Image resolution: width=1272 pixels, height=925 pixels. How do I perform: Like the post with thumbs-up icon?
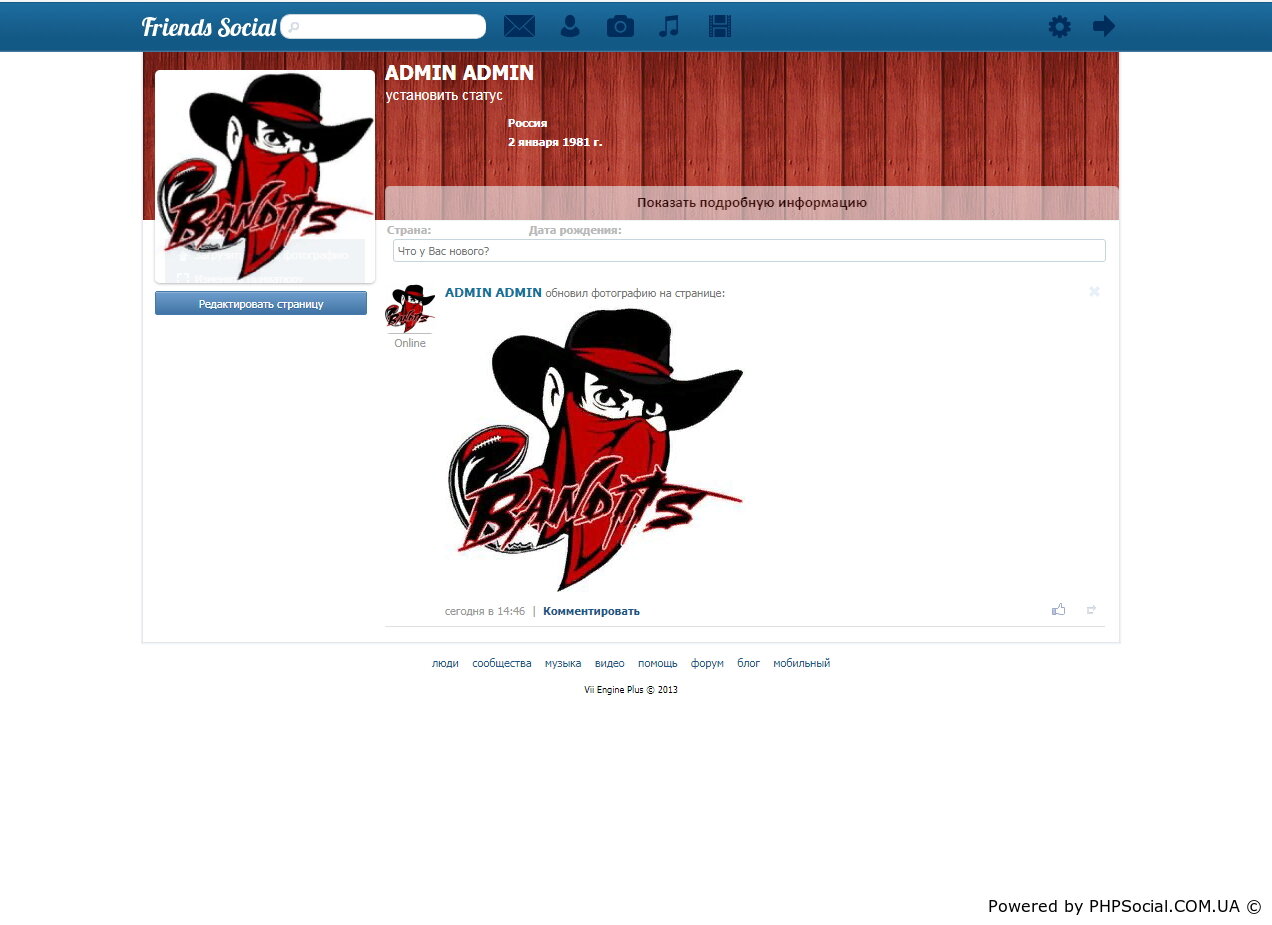(x=1058, y=609)
